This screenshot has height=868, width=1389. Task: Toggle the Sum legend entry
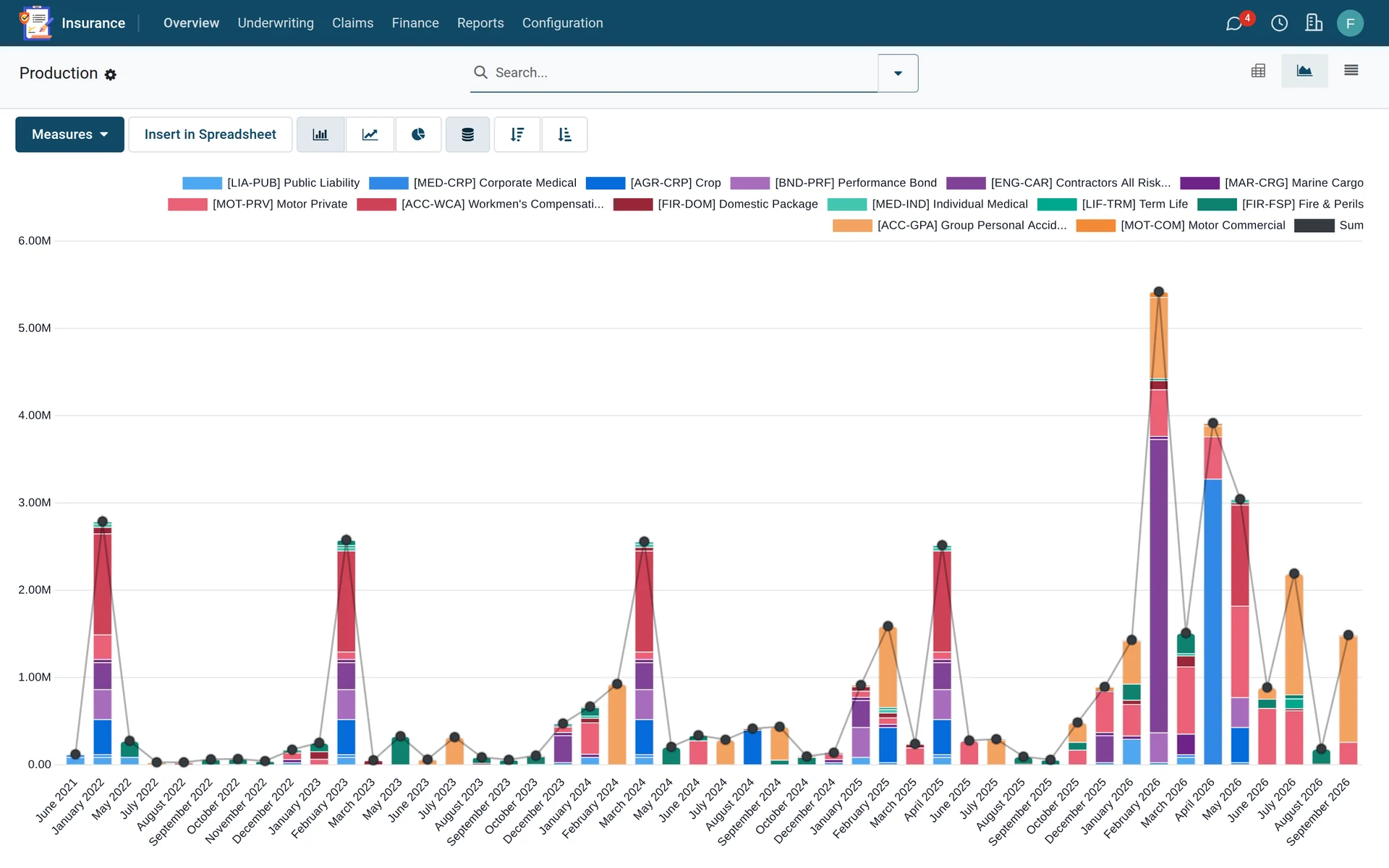click(x=1328, y=225)
